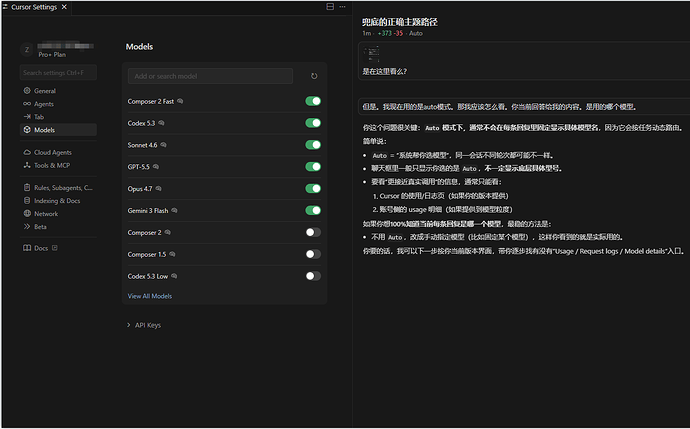Click the icon next to Composer 2 Fast

tap(180, 101)
